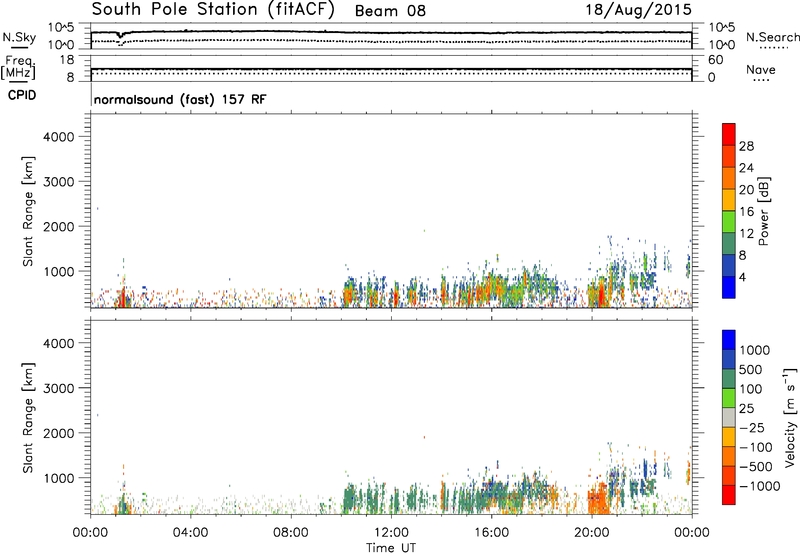
Task: Select 4000 km tick on power panel
Action: click(59, 137)
